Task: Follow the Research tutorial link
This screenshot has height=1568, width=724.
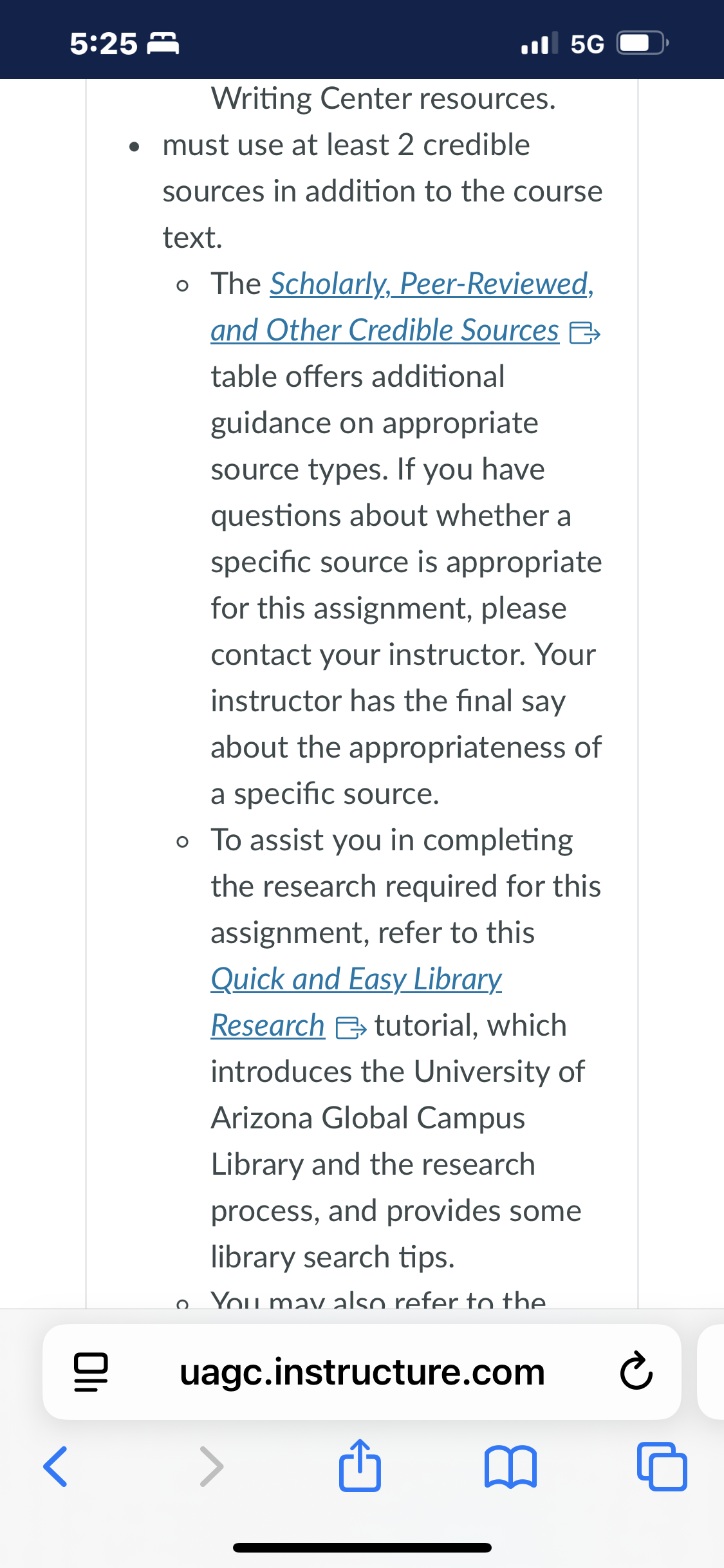Action: pos(268,1025)
